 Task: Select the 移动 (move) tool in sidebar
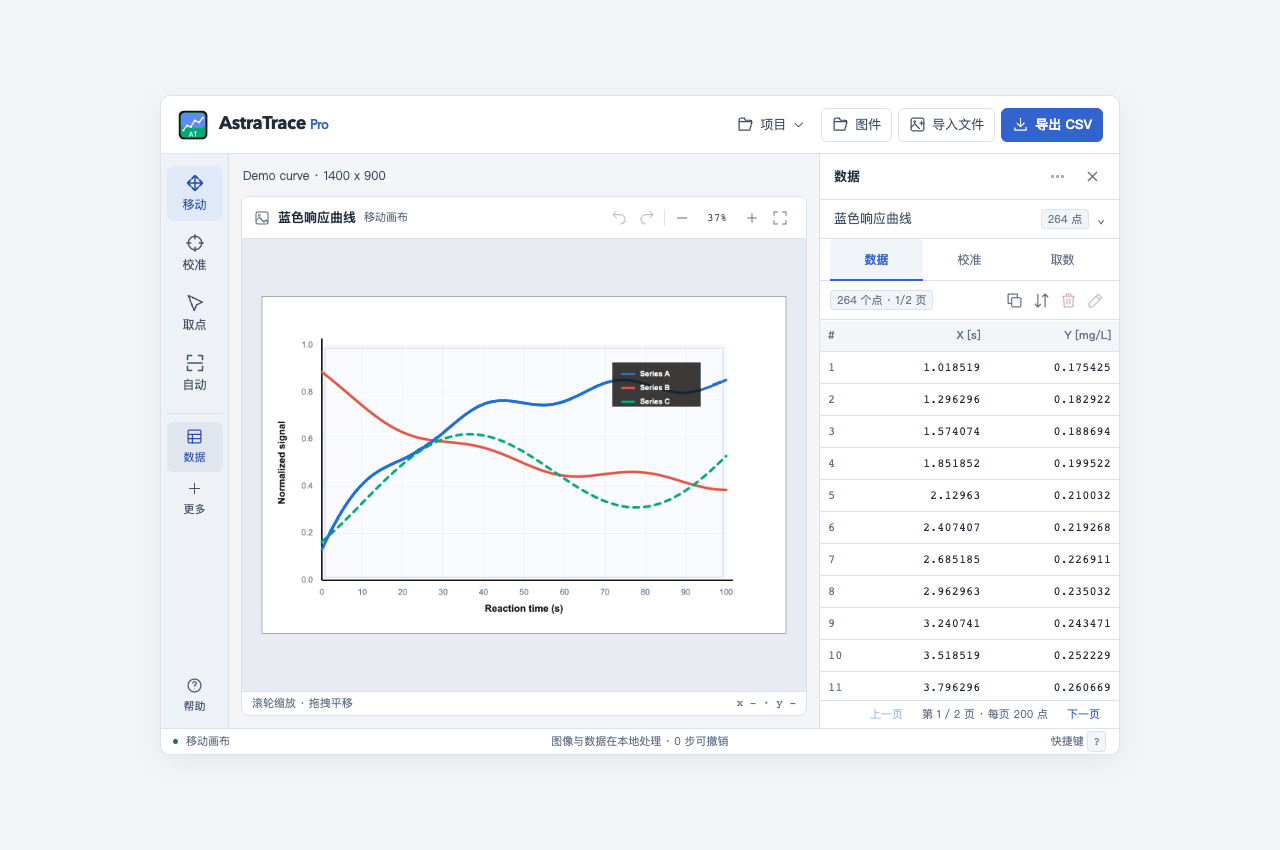[195, 193]
